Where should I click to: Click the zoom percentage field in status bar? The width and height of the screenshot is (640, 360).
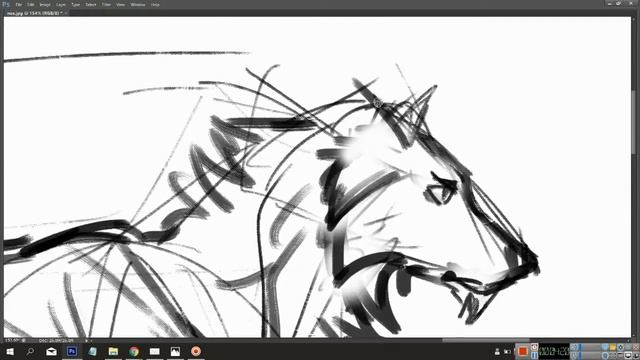(12, 340)
